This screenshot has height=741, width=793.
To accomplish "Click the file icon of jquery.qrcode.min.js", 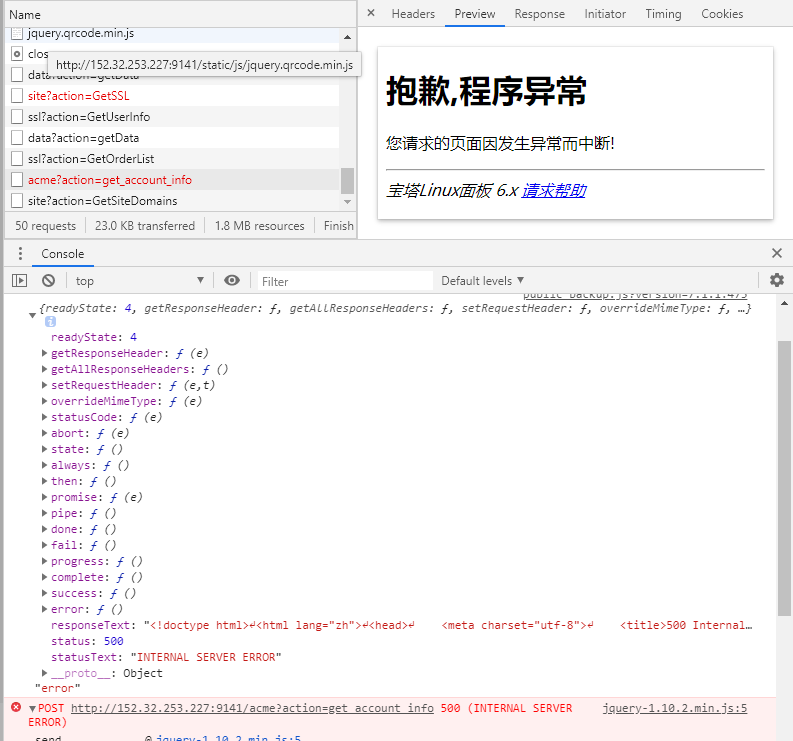I will click(17, 33).
